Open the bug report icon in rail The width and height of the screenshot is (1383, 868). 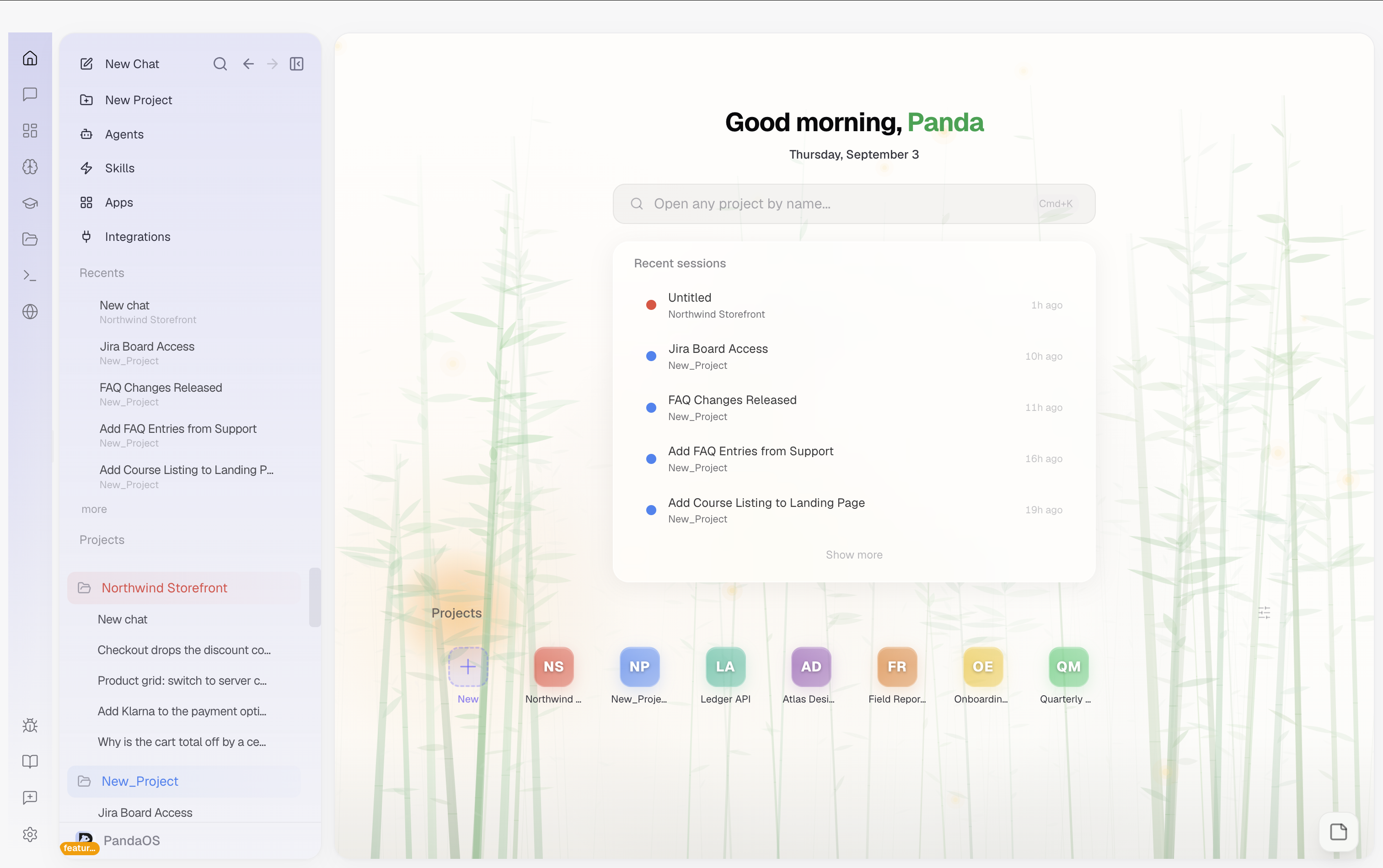(30, 725)
